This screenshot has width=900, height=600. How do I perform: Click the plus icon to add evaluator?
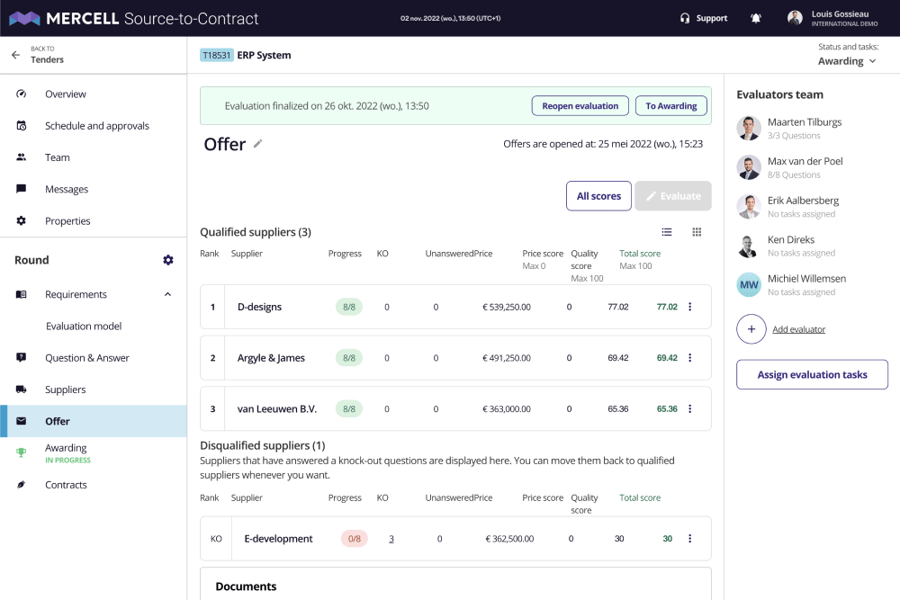751,329
